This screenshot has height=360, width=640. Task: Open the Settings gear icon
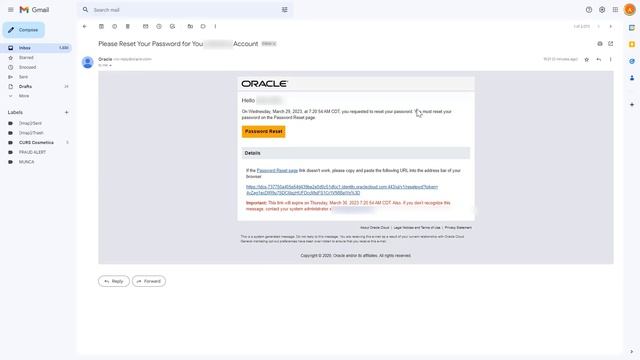[602, 10]
